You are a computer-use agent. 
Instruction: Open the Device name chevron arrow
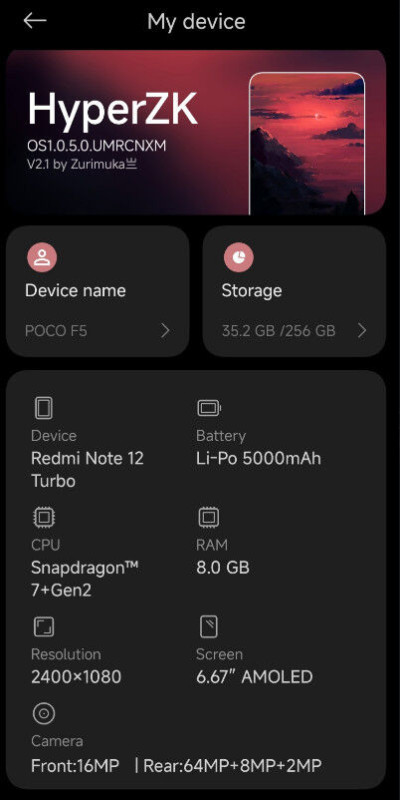(165, 331)
